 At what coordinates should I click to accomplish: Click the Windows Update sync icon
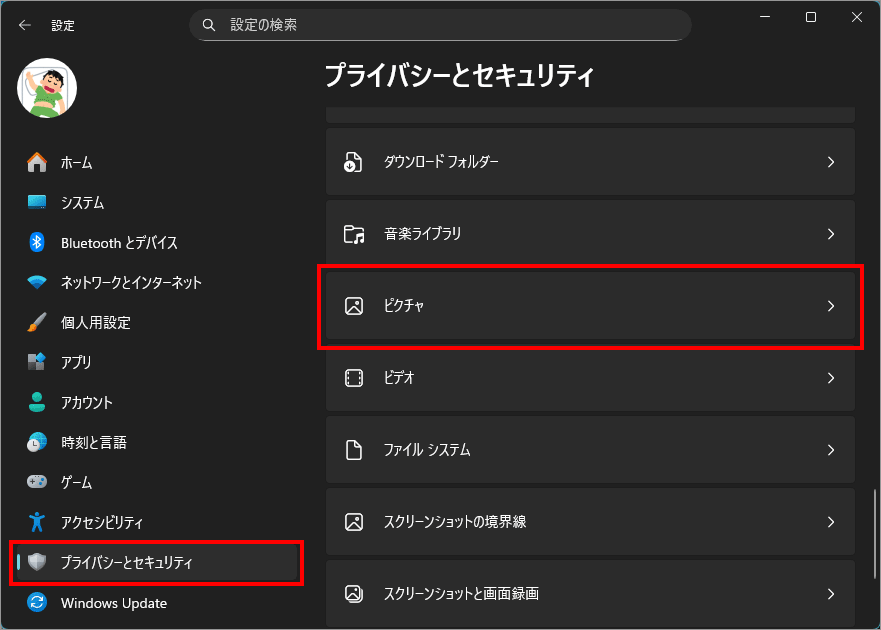pos(37,603)
